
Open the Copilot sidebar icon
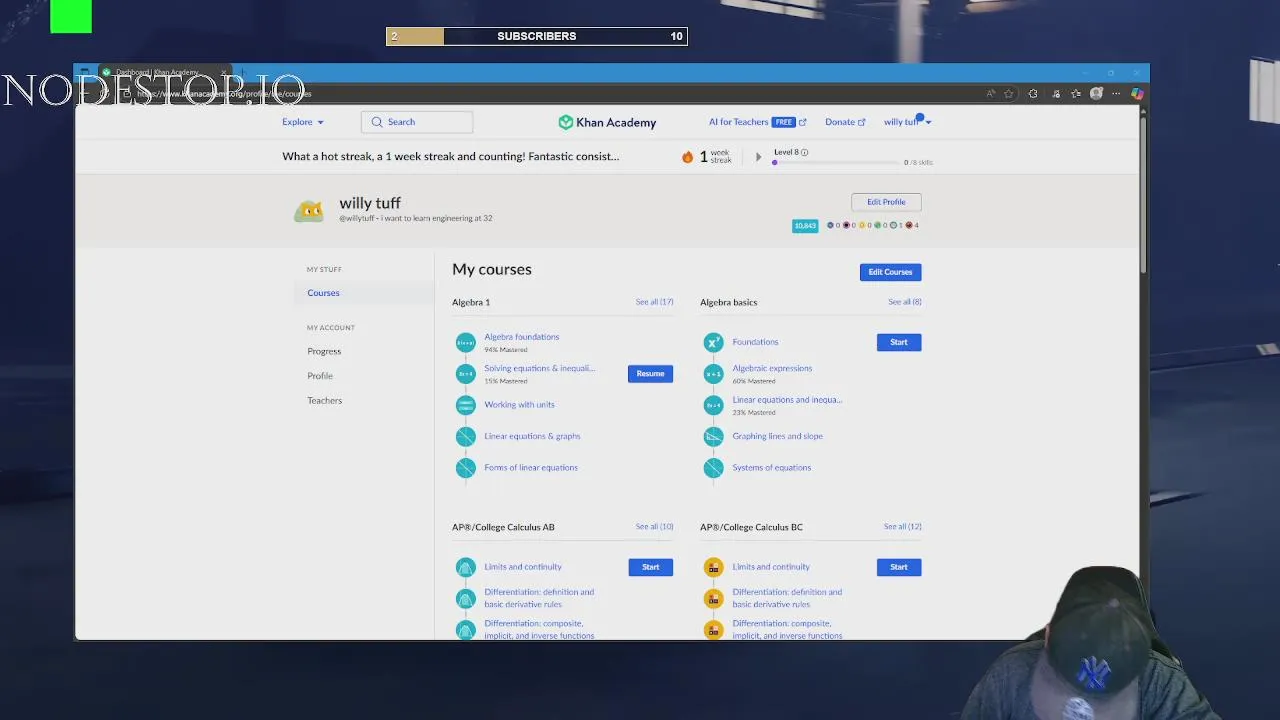coord(1137,94)
